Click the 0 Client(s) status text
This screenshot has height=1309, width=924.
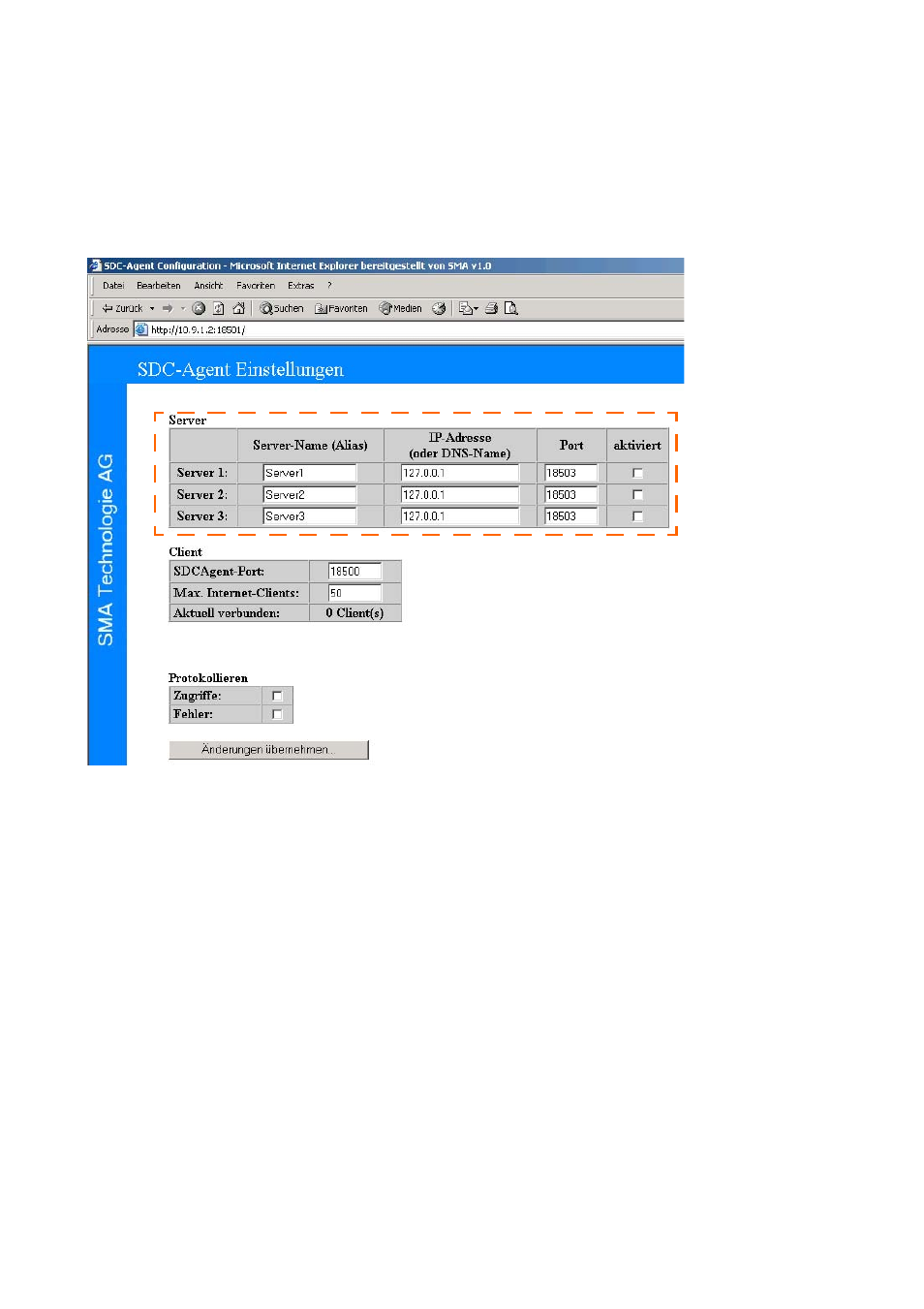click(354, 613)
